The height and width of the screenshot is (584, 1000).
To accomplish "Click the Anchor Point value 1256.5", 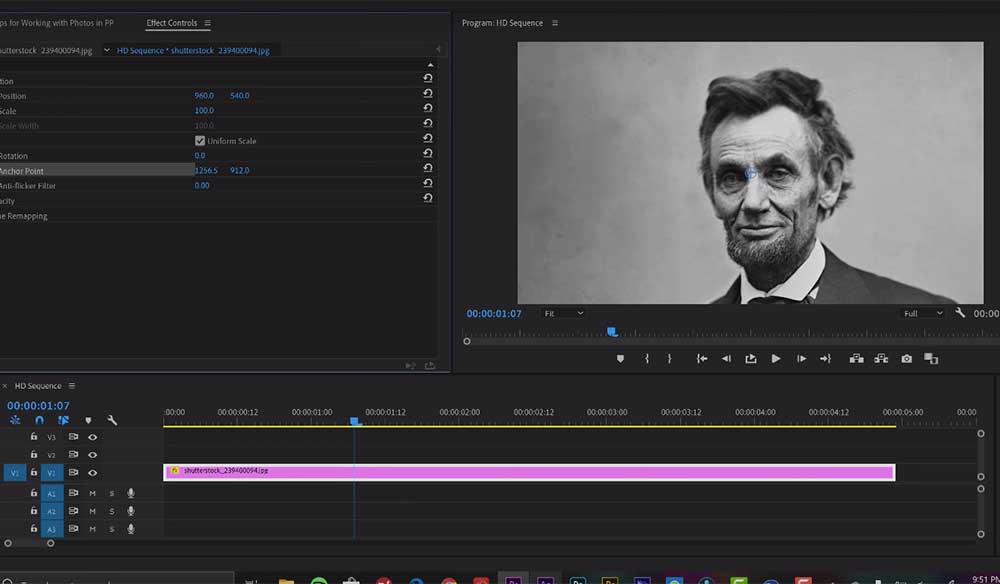I will click(207, 170).
